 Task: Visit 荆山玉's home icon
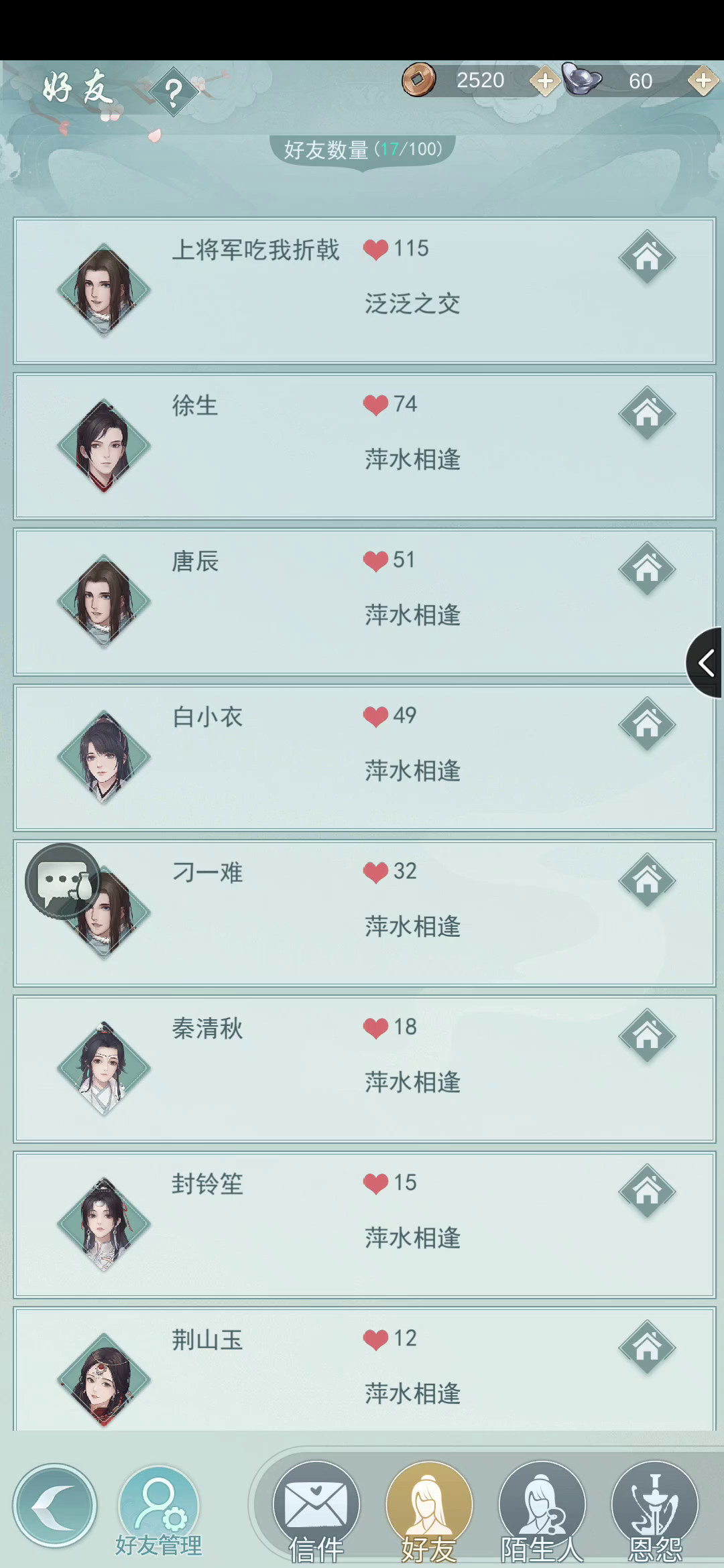(647, 1347)
